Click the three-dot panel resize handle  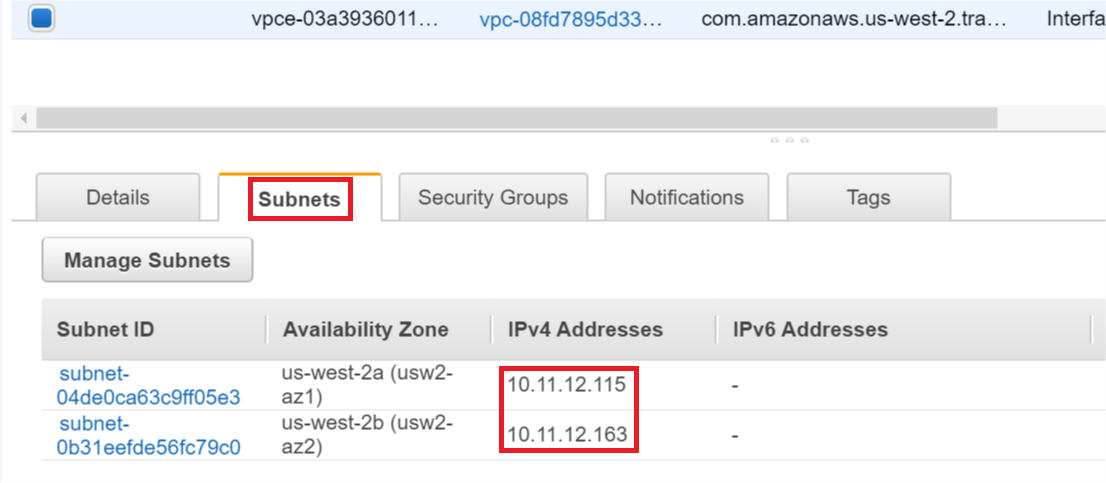(x=789, y=140)
